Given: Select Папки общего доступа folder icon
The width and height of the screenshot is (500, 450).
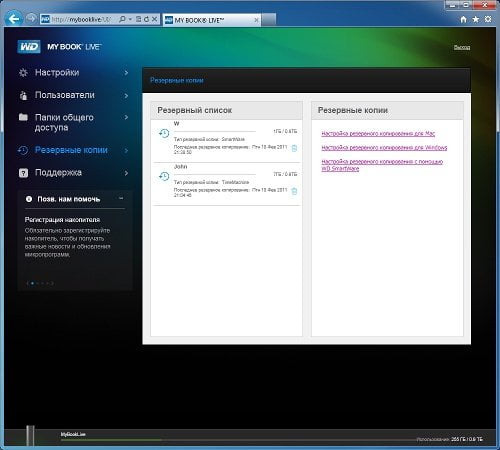Looking at the screenshot, I should point(23,117).
